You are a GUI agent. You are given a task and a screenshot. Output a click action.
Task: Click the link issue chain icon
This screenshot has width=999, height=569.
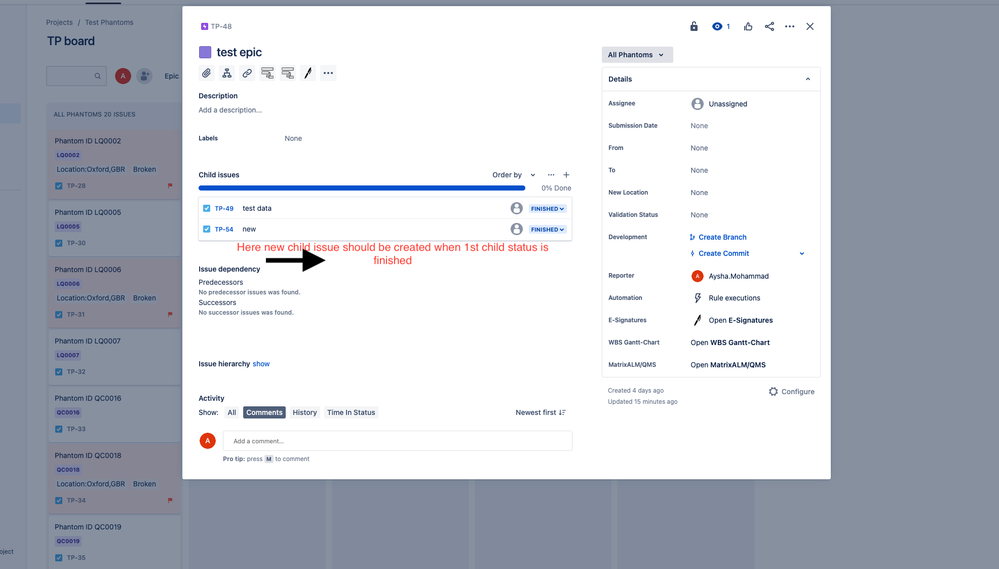pos(247,73)
